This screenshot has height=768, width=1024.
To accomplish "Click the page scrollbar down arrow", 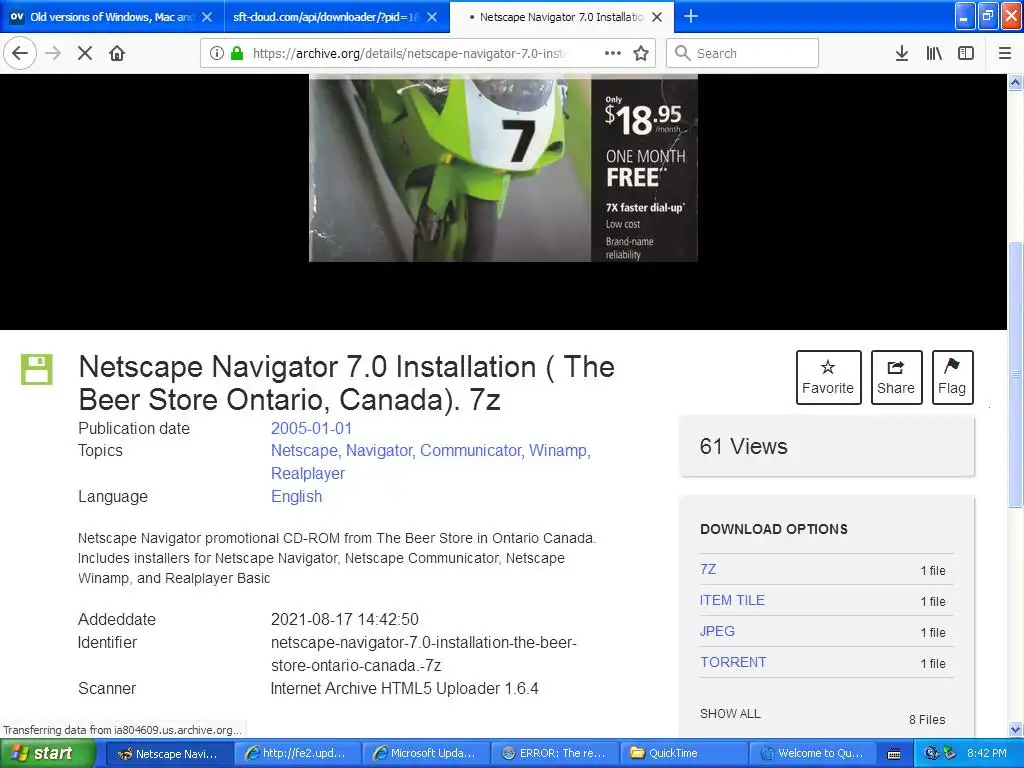I will [x=1016, y=729].
